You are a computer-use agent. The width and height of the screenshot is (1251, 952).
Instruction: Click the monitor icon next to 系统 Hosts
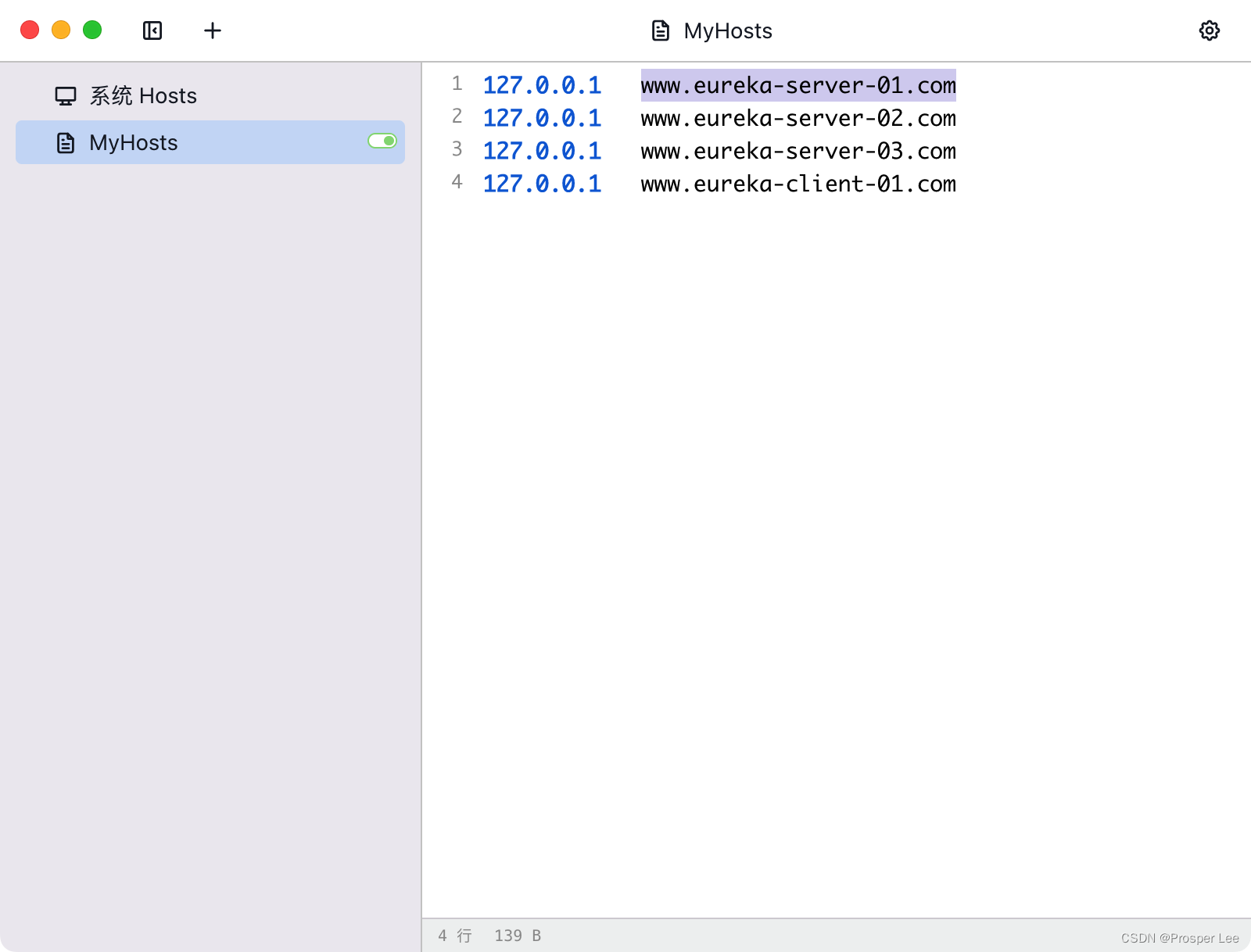pos(66,96)
